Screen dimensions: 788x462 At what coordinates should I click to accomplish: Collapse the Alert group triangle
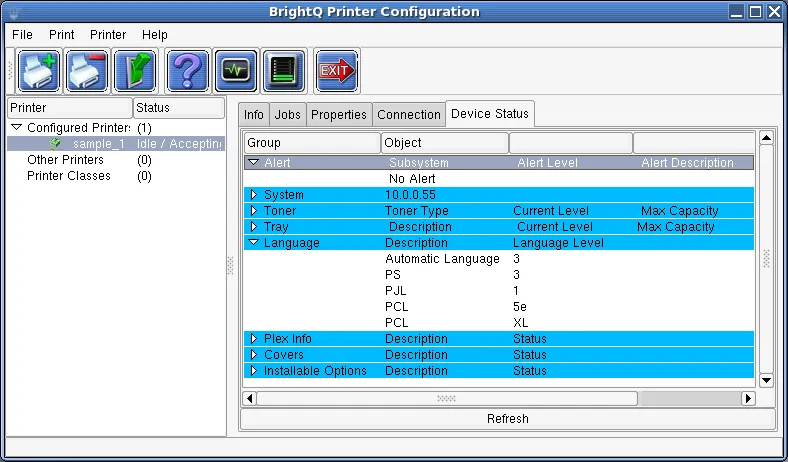(253, 162)
